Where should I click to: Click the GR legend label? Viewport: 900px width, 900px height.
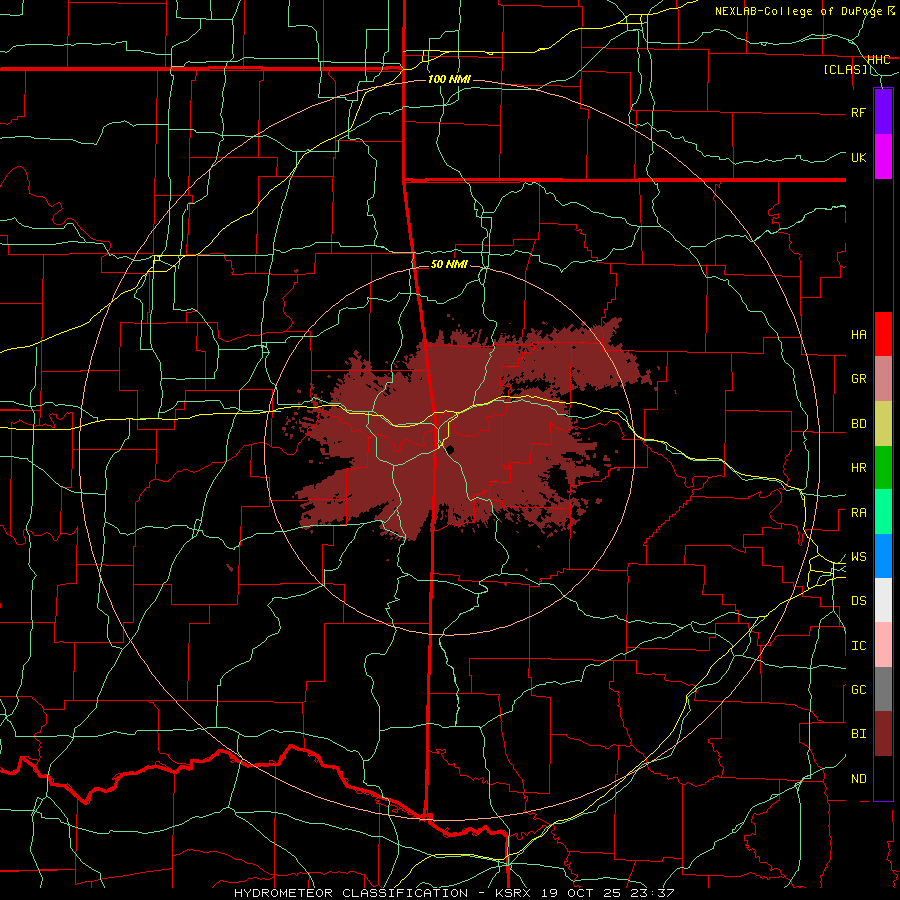pos(859,379)
